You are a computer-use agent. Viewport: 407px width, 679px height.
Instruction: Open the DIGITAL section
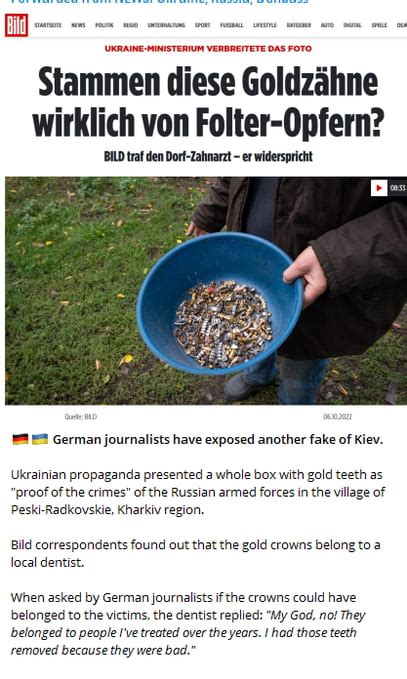352,25
